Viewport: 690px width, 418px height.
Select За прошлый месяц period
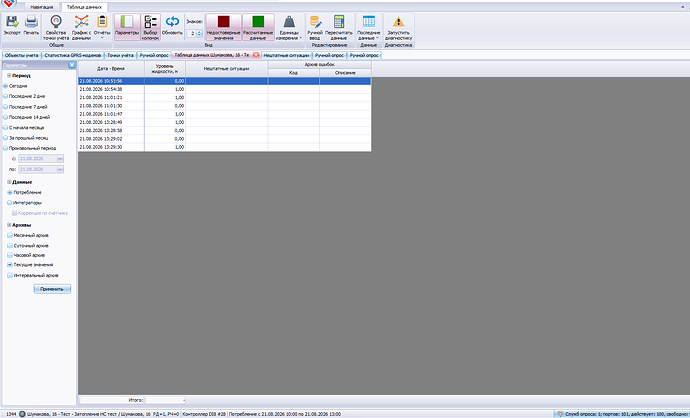pos(6,138)
